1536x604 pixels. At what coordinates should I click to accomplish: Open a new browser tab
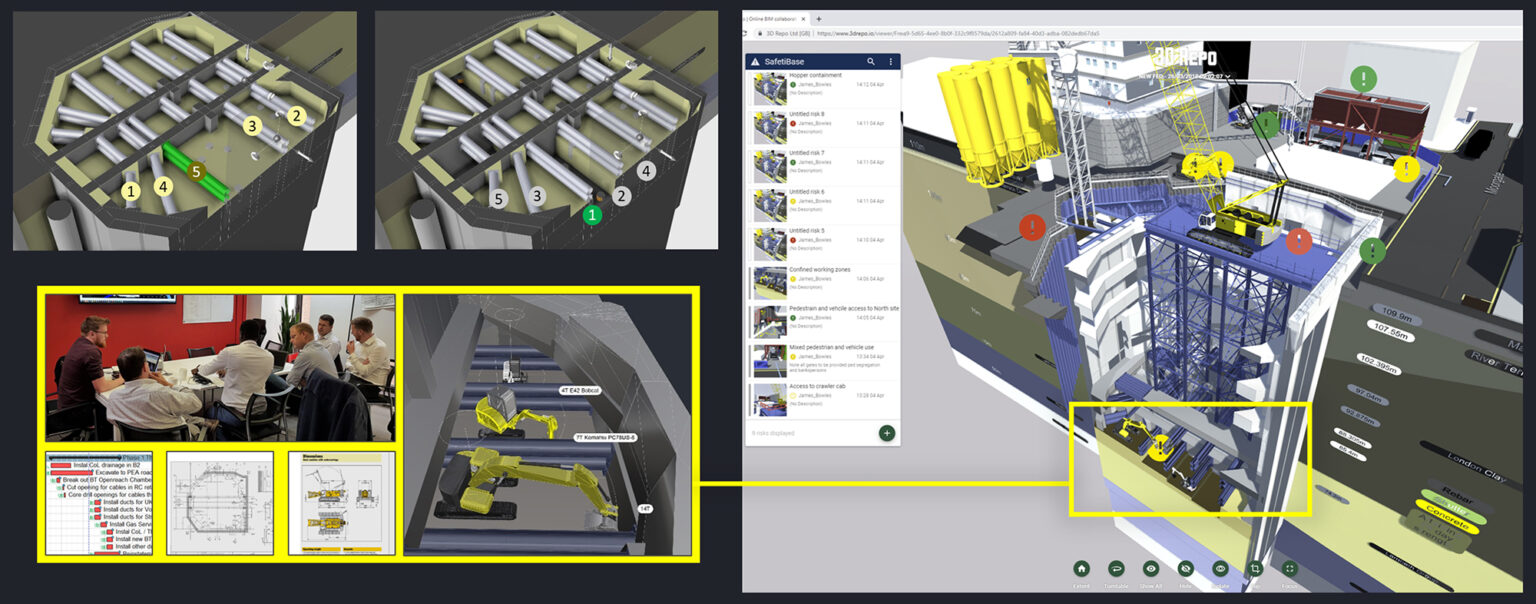(819, 17)
